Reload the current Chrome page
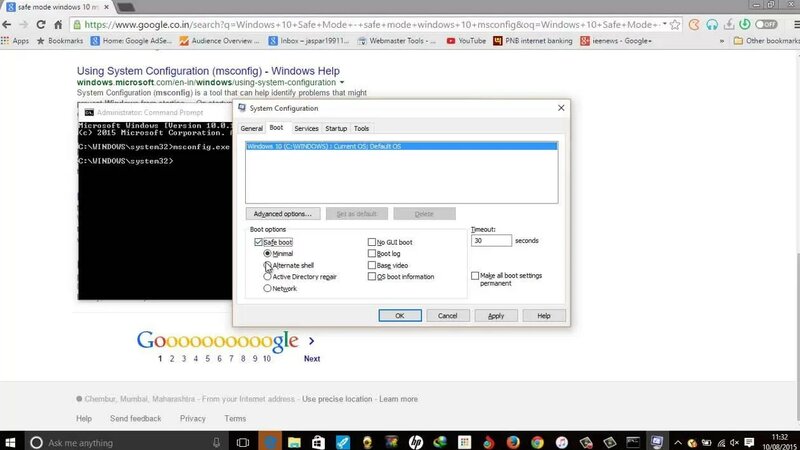Image resolution: width=800 pixels, height=450 pixels. (x=41, y=24)
